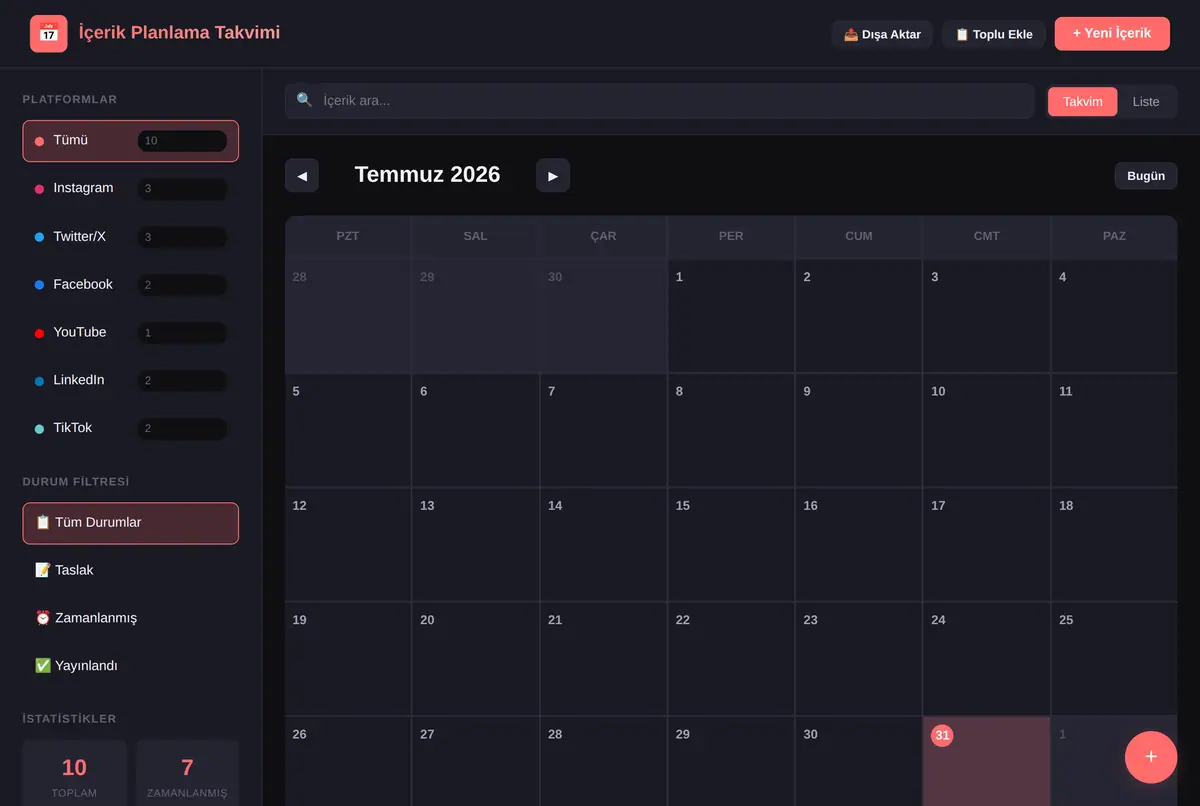This screenshot has width=1200, height=806.
Task: Advance to next month with right arrow
Action: pyautogui.click(x=553, y=175)
